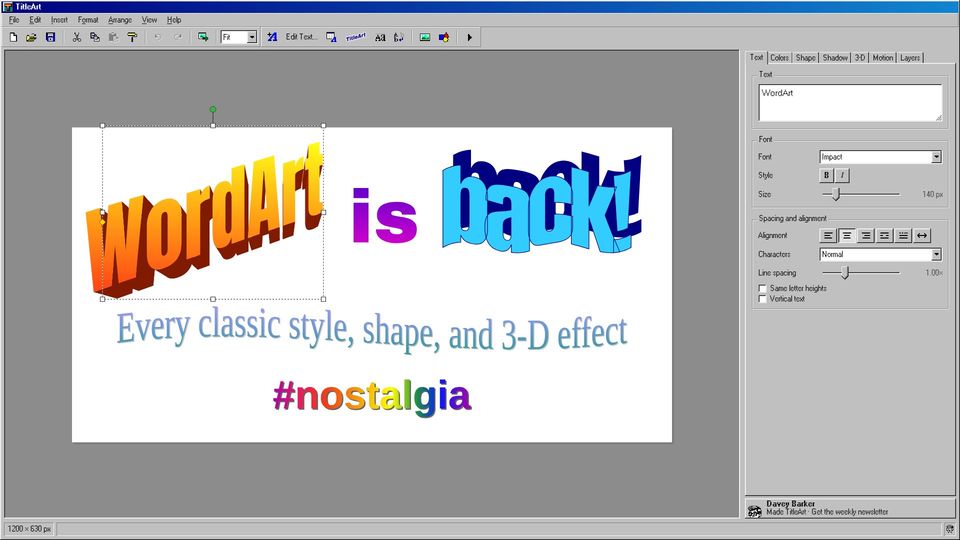Screen dimensions: 960x540
Task: Save the project with the floppy icon
Action: pos(51,37)
